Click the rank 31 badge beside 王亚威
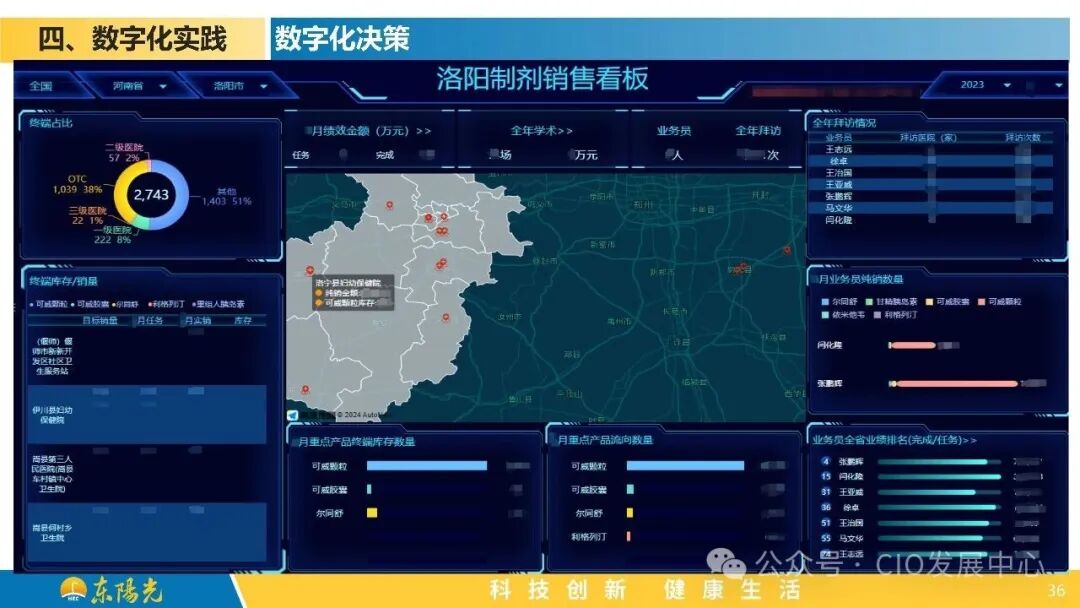1080x608 pixels. 826,492
